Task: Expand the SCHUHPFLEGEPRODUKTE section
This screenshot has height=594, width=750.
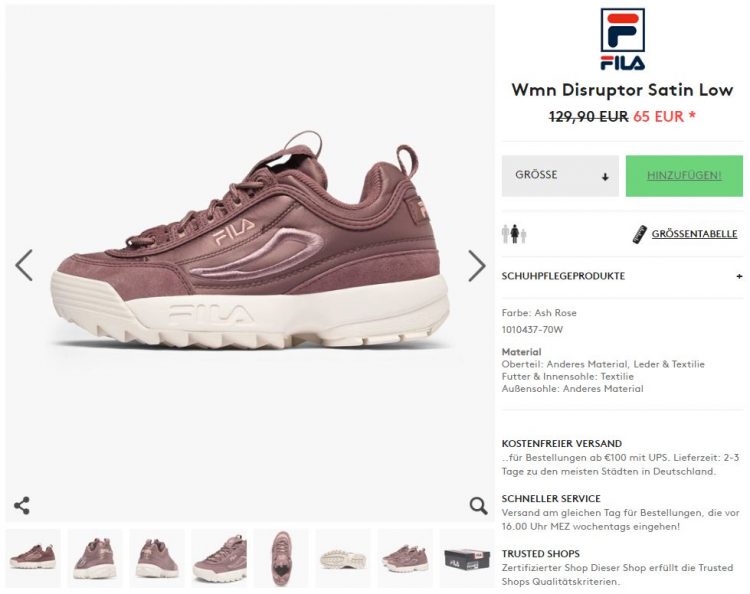Action: pos(622,276)
